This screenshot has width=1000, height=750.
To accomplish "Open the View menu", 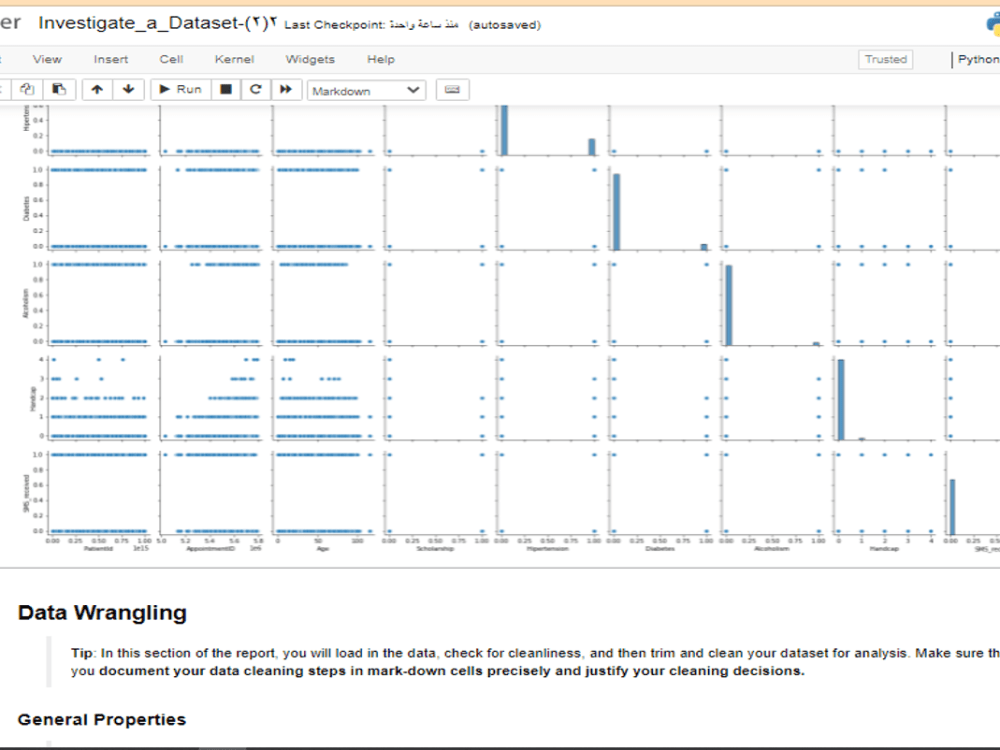I will coord(46,59).
